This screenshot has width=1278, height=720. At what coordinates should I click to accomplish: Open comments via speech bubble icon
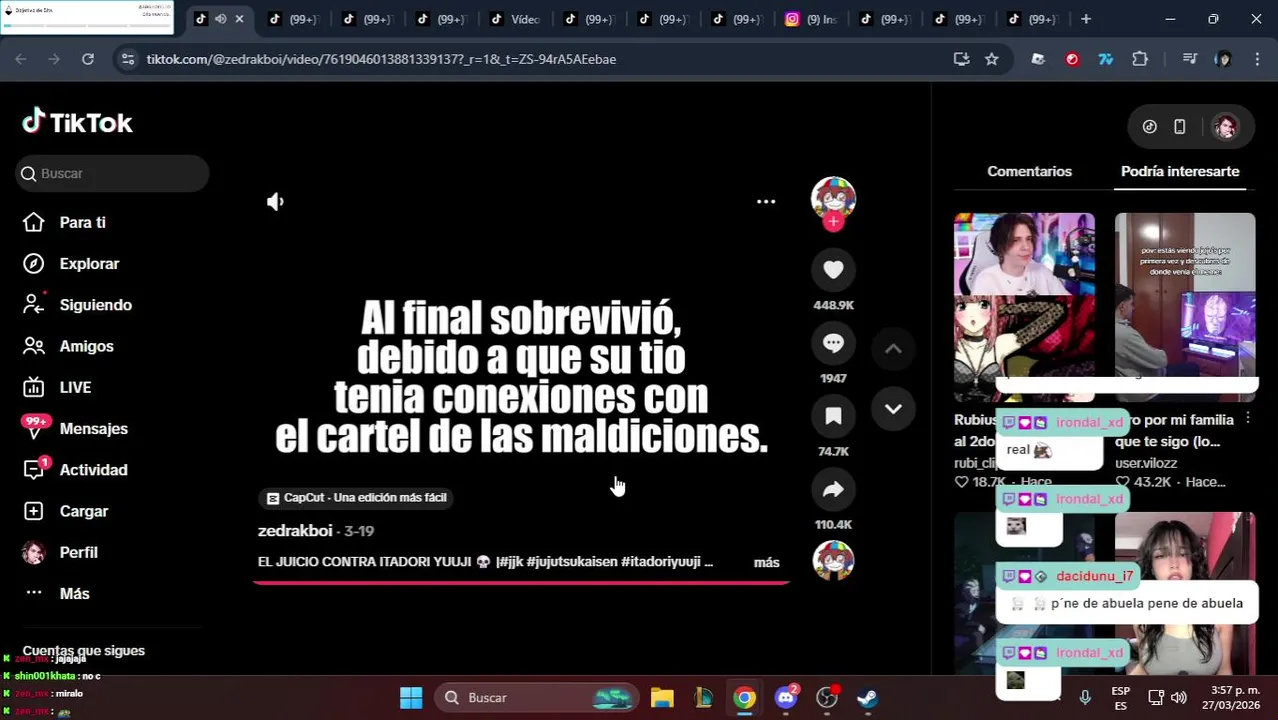pyautogui.click(x=833, y=343)
